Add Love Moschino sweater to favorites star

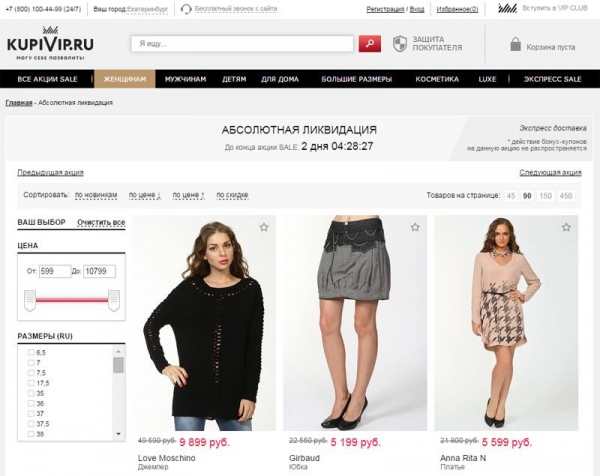(264, 227)
